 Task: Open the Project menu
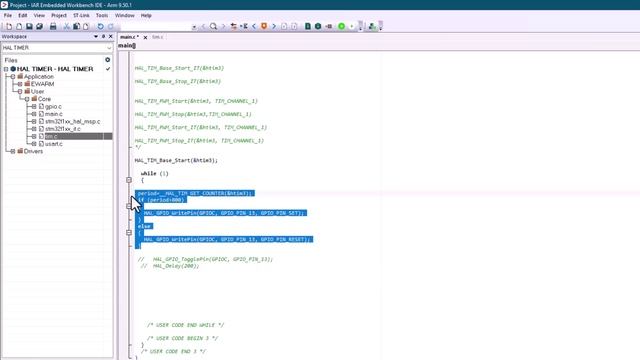(x=59, y=16)
